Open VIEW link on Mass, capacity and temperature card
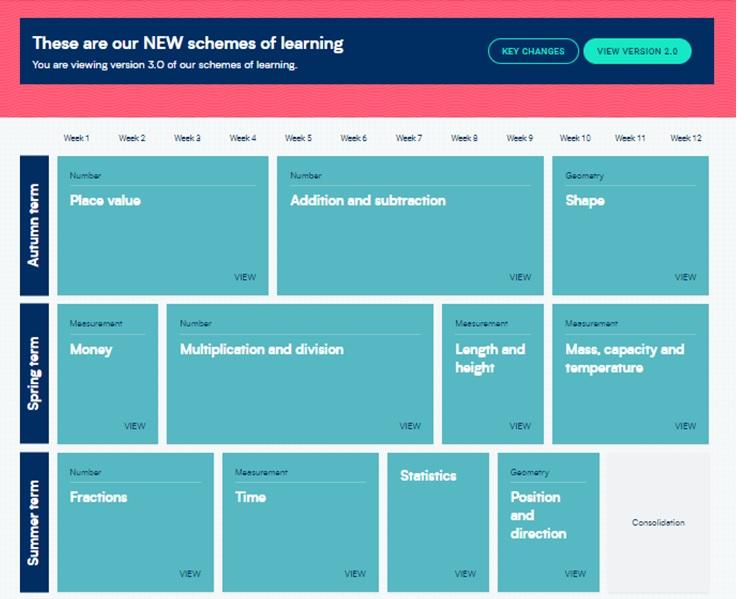This screenshot has height=599, width=750. tap(685, 426)
